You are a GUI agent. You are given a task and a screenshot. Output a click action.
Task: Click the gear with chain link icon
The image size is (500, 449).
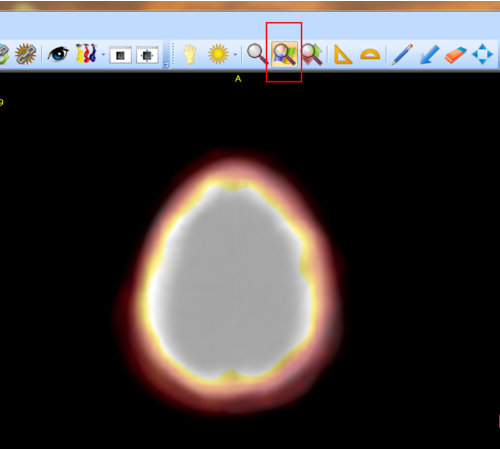(x=26, y=54)
